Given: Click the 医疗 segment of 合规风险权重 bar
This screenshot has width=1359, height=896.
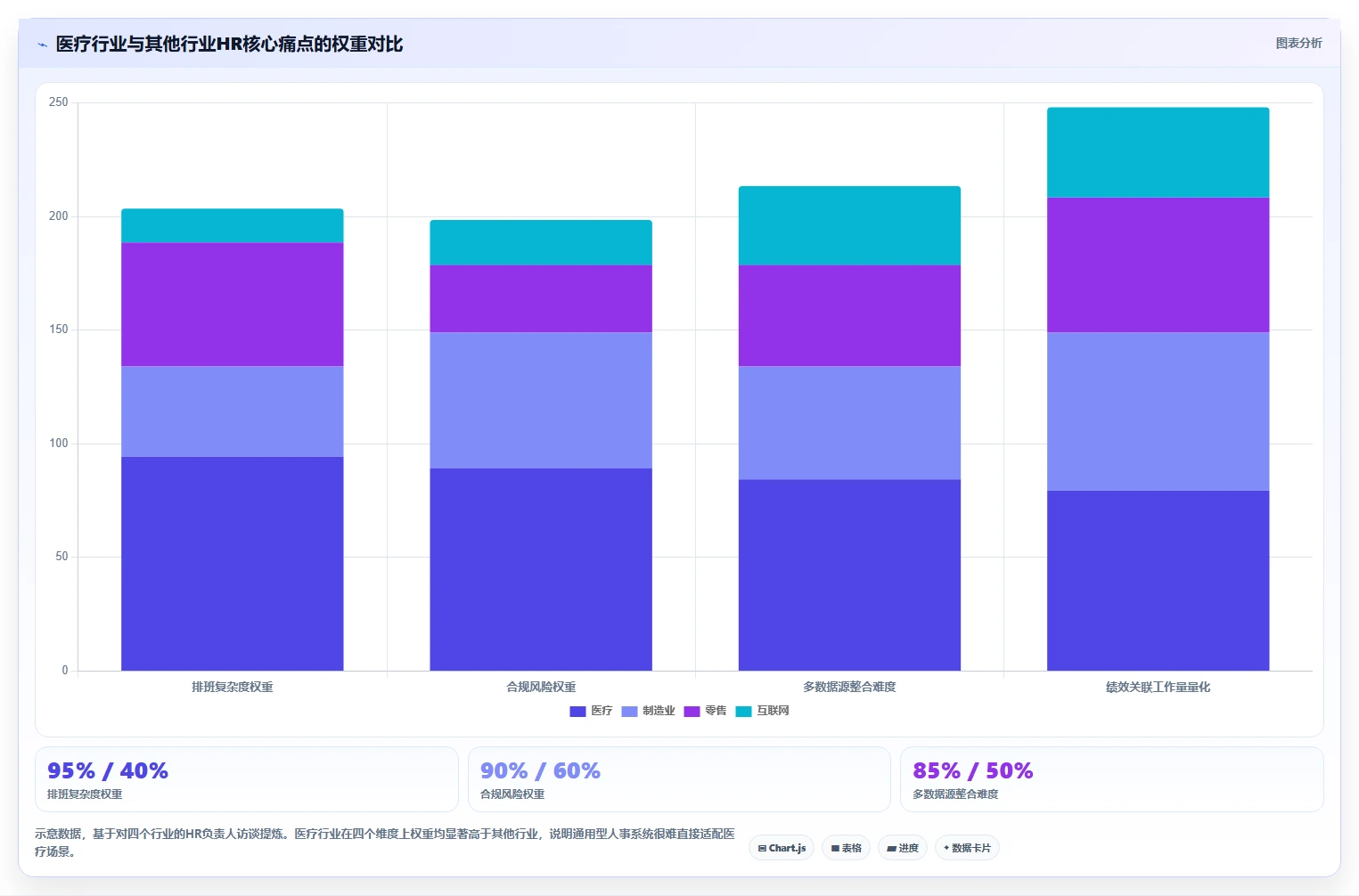Looking at the screenshot, I should pos(541,569).
